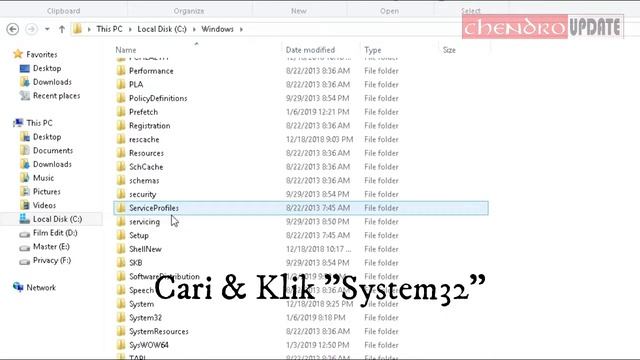640x360 pixels.
Task: Click the ServiceProfiles folder icon
Action: pyautogui.click(x=121, y=208)
